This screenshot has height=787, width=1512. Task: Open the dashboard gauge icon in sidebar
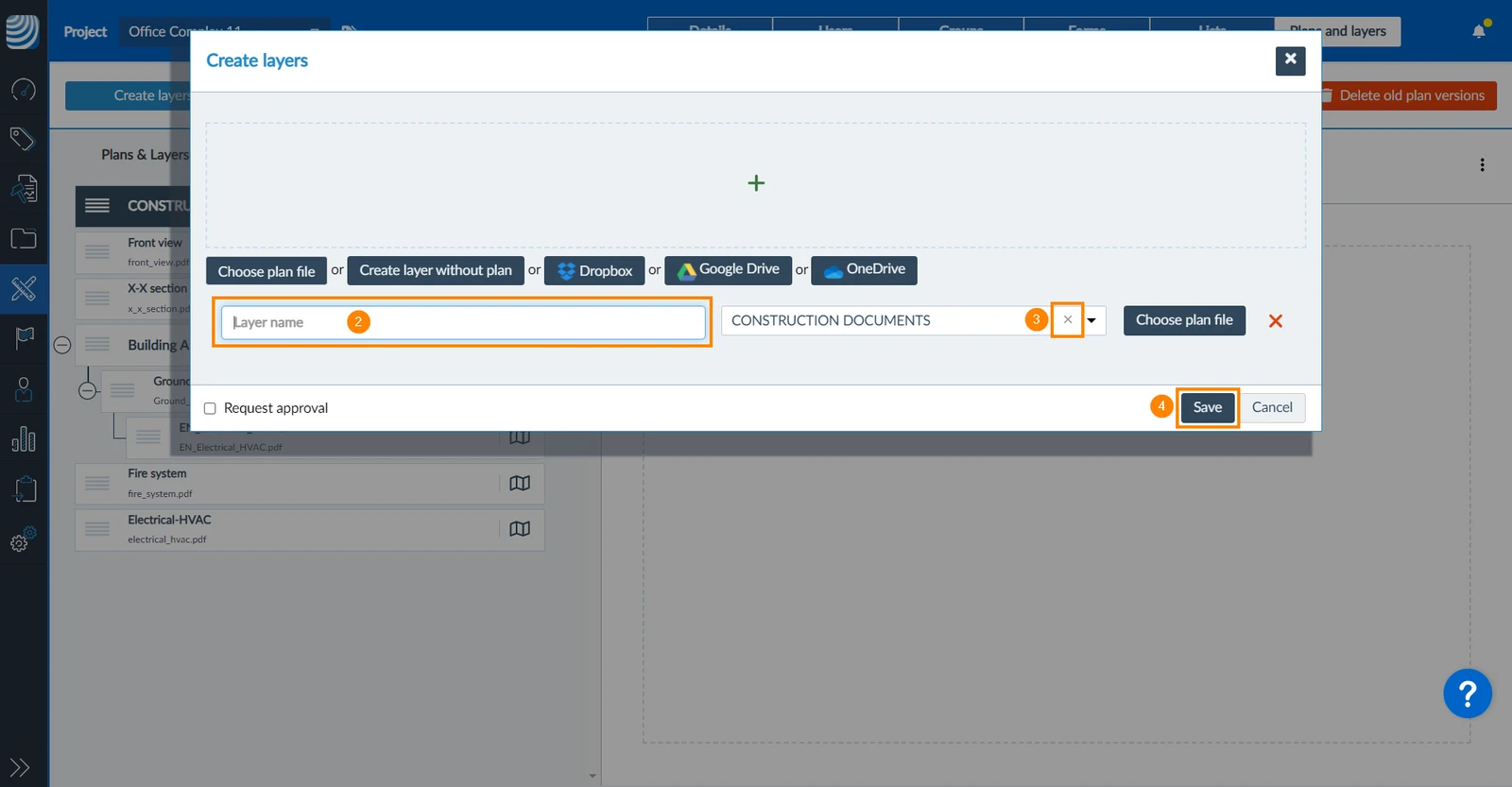[x=24, y=90]
